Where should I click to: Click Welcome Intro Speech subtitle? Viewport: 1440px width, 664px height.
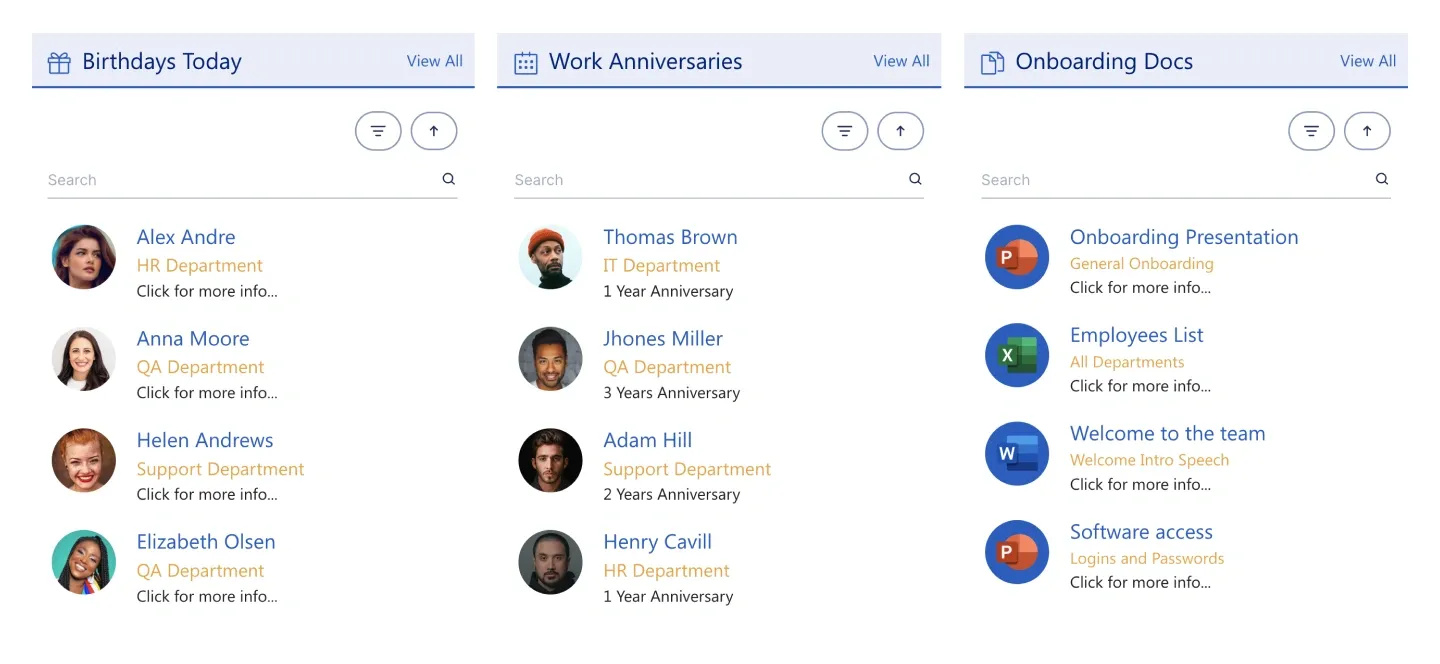[1149, 460]
